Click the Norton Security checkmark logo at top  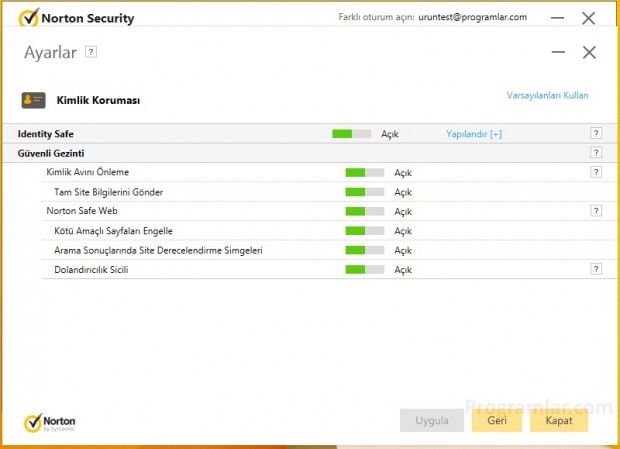pyautogui.click(x=29, y=17)
